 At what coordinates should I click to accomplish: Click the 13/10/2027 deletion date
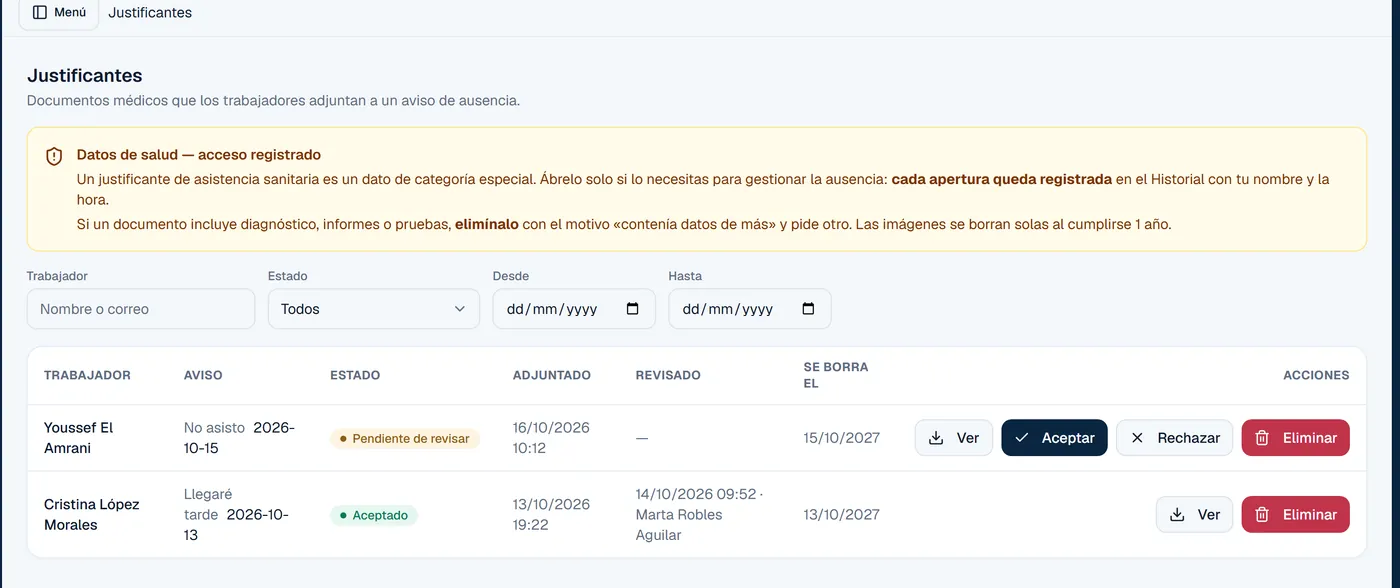click(x=842, y=515)
